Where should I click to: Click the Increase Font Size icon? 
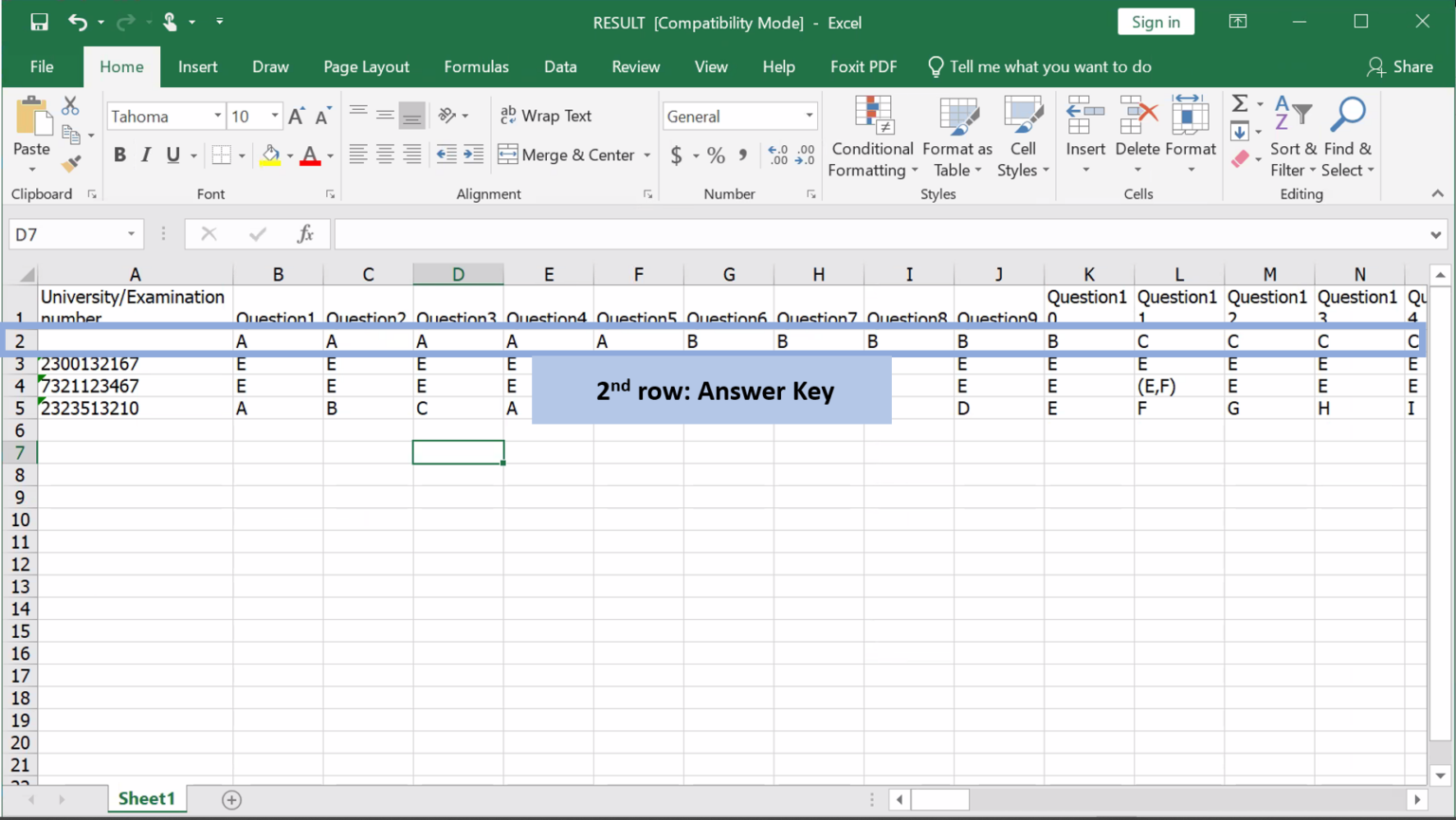pyautogui.click(x=296, y=117)
